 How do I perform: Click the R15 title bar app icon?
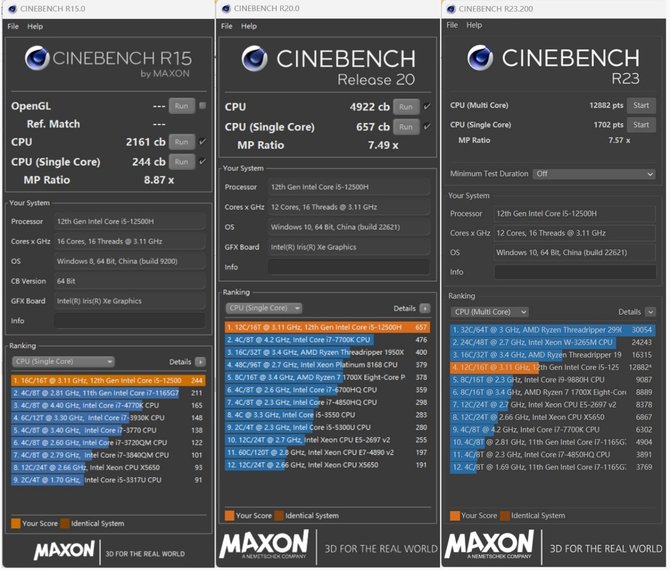[x=9, y=7]
